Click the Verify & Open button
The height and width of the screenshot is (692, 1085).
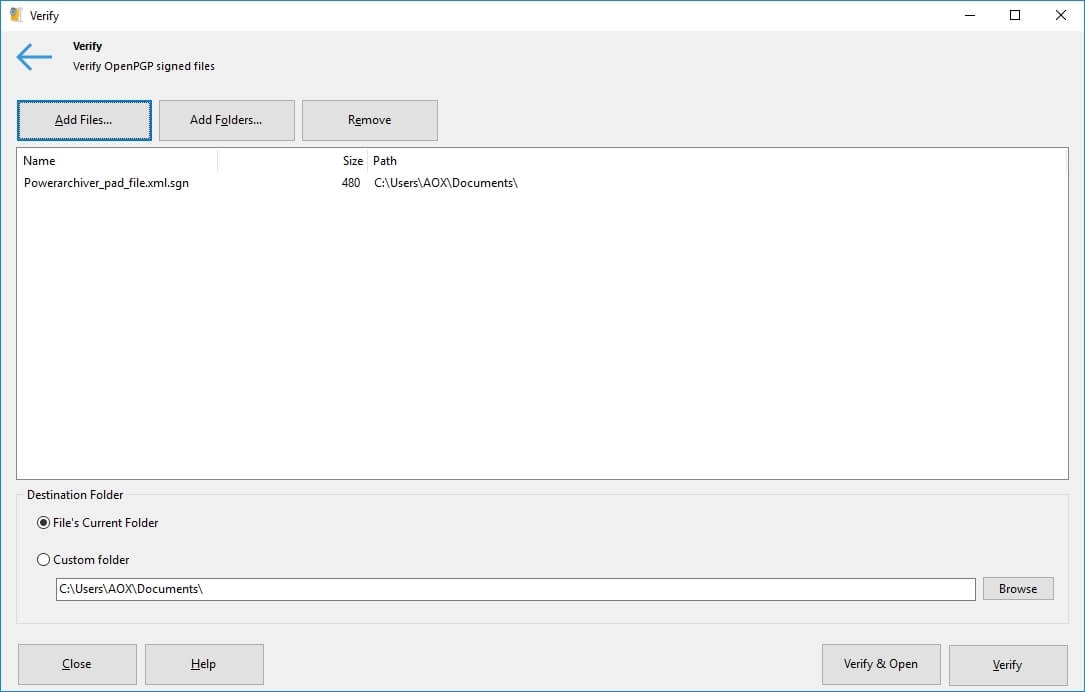(880, 664)
